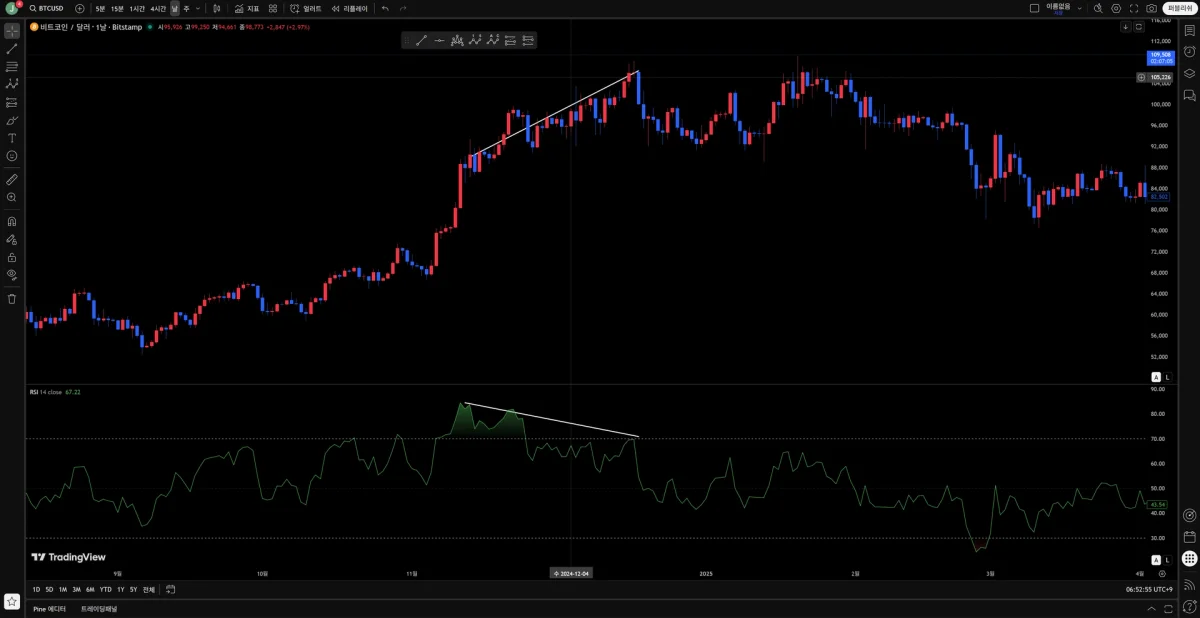The width and height of the screenshot is (1200, 618).
Task: Open the alerts alarm-clock panel icon
Action: (x=1189, y=52)
